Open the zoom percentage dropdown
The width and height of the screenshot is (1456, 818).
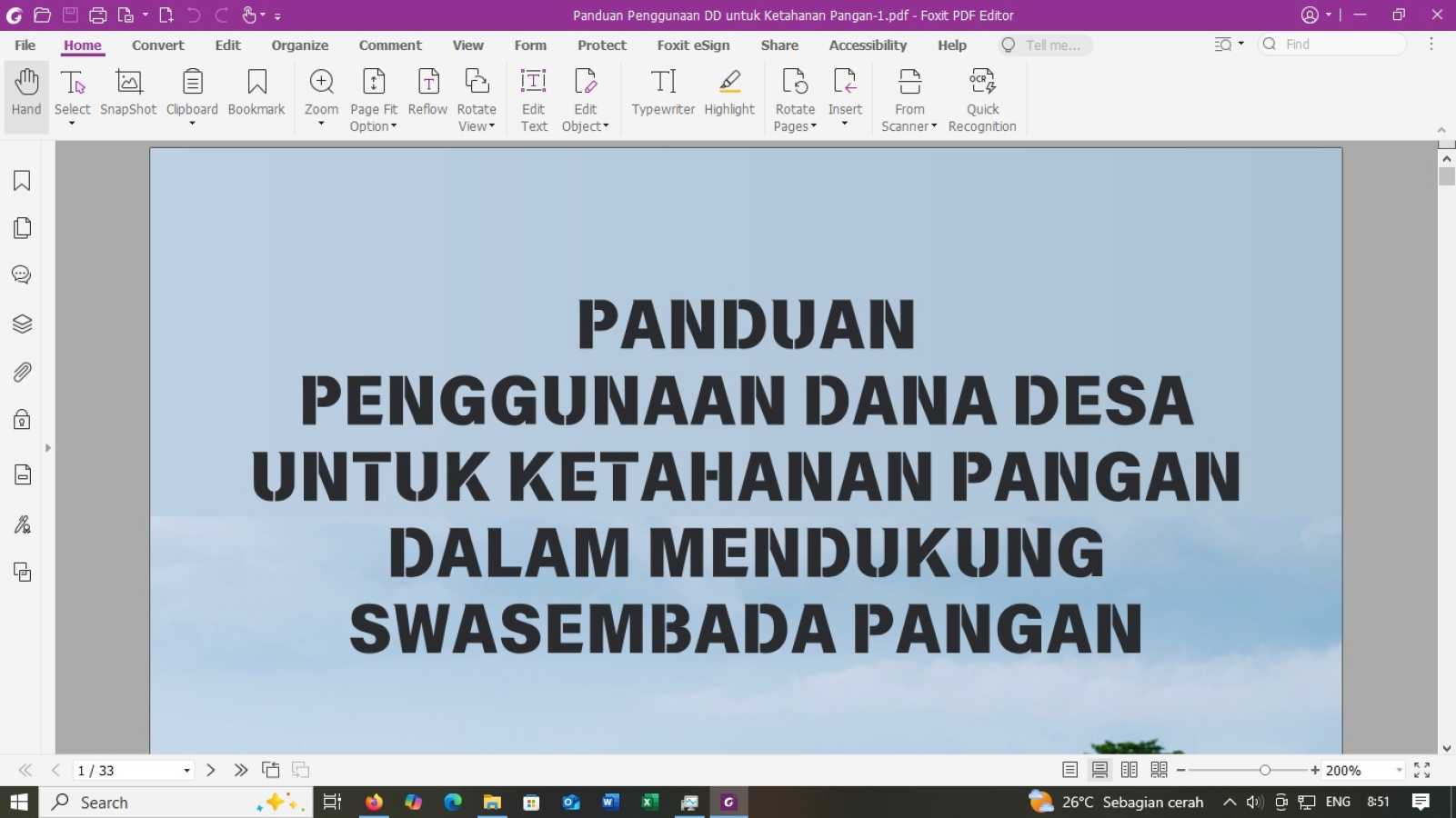click(1399, 770)
